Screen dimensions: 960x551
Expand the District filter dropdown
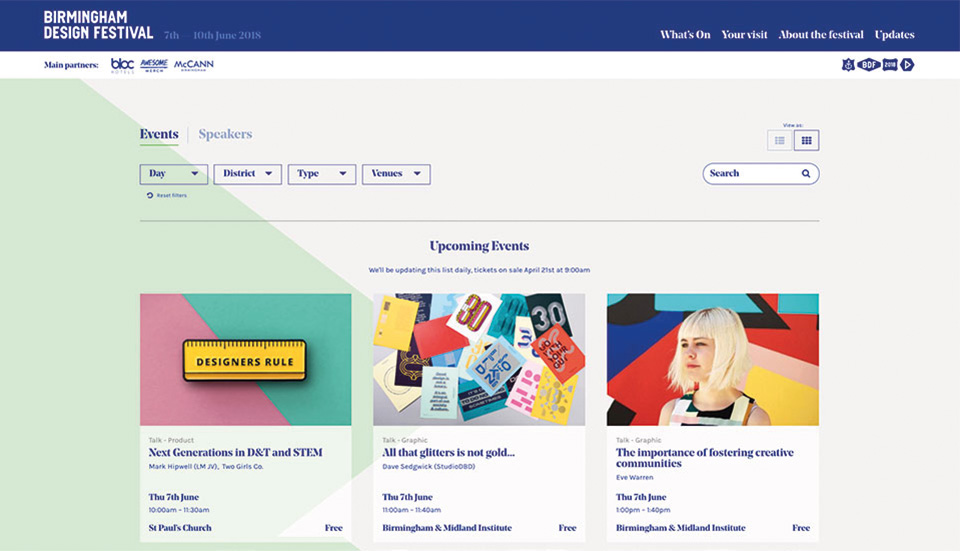(248, 174)
